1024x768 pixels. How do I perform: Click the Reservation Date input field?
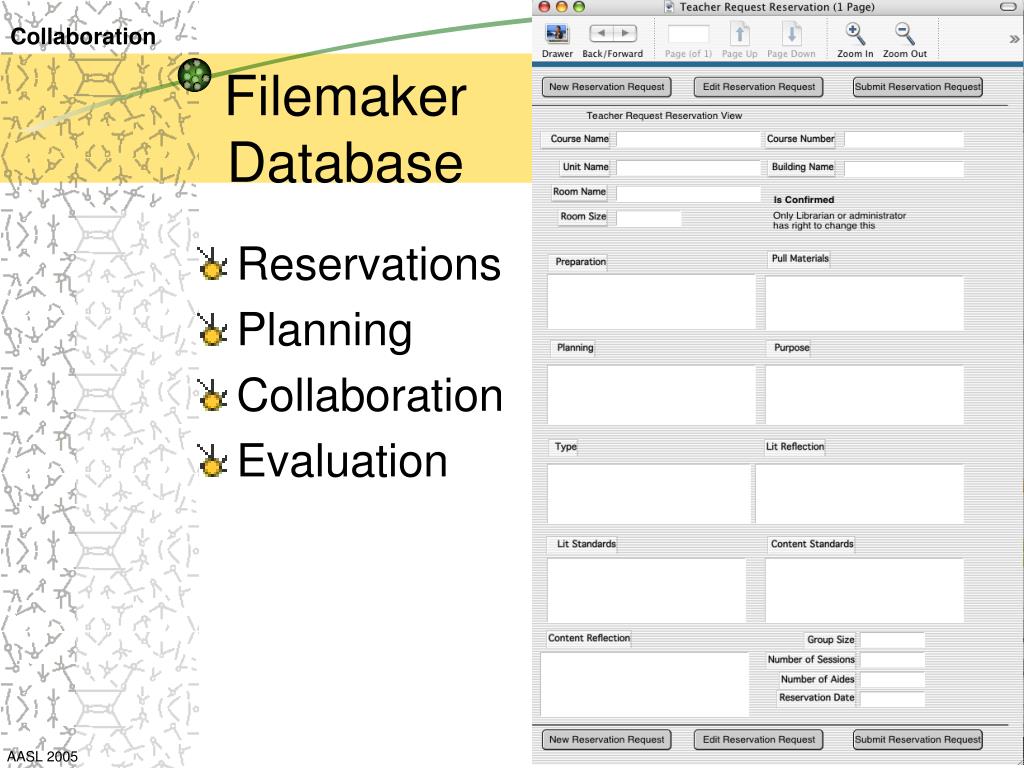tap(892, 698)
